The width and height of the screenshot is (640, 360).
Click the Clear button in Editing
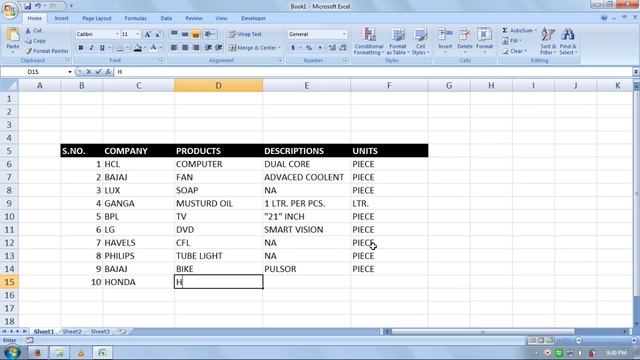[514, 51]
